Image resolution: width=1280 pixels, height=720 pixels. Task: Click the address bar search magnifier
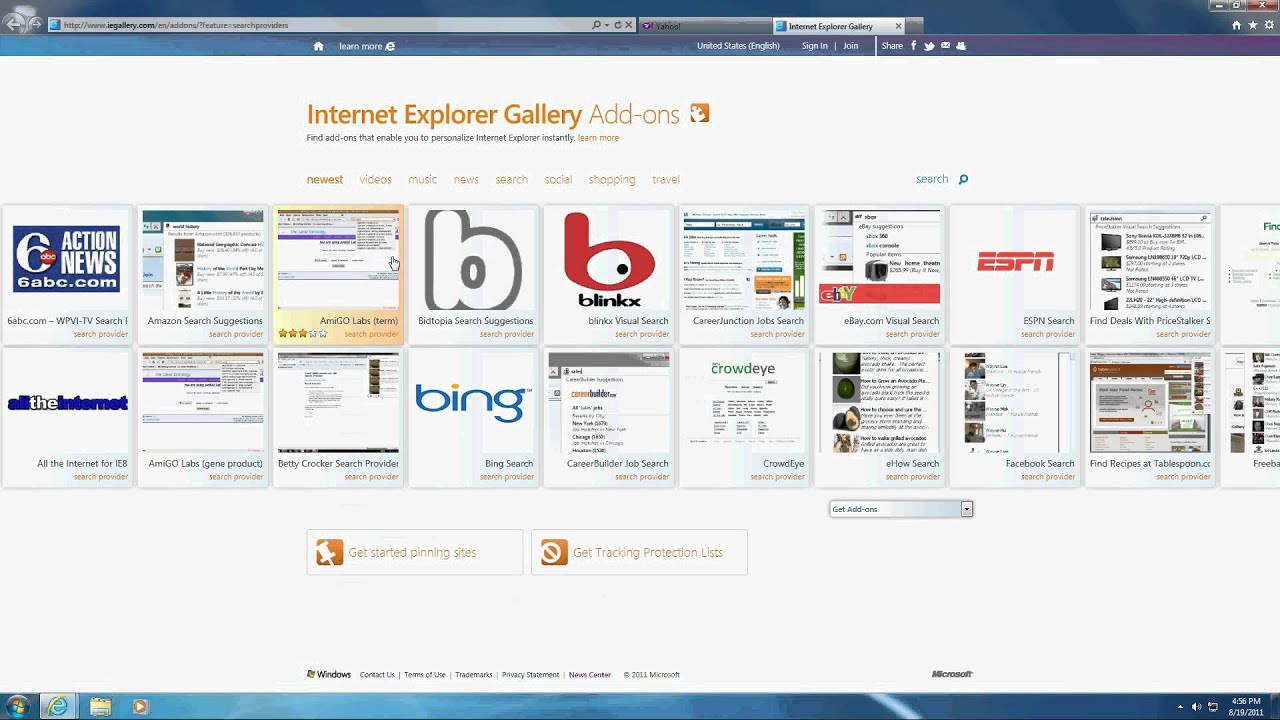click(x=596, y=25)
